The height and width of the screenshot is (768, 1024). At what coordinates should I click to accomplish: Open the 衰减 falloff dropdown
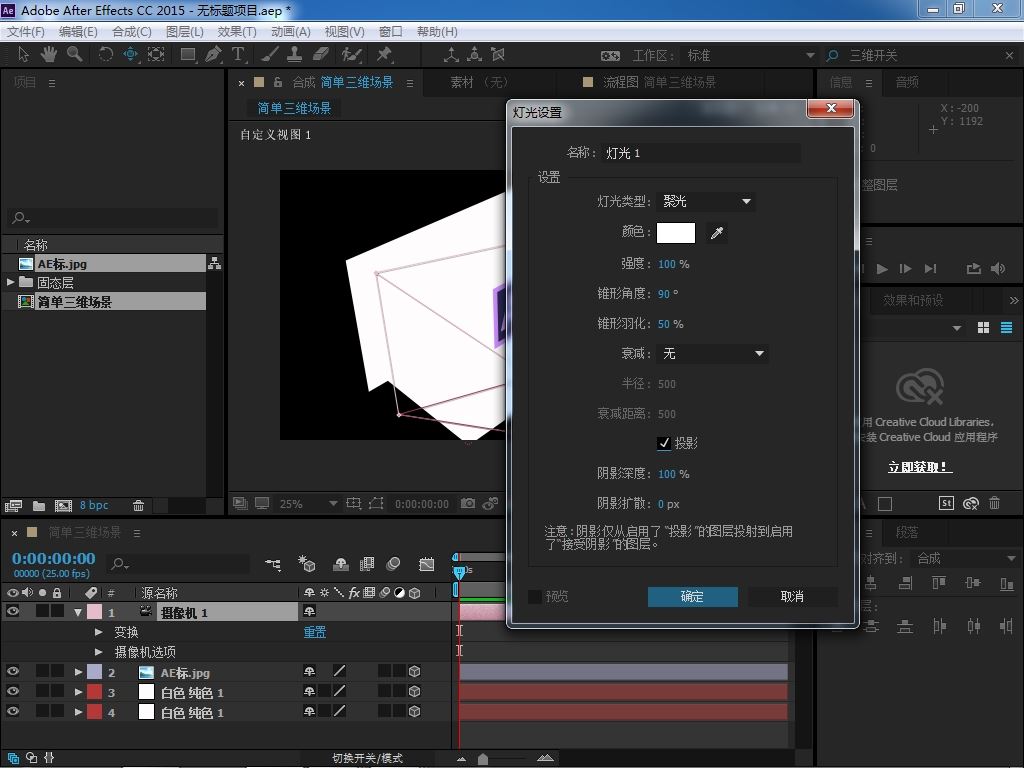pos(712,353)
